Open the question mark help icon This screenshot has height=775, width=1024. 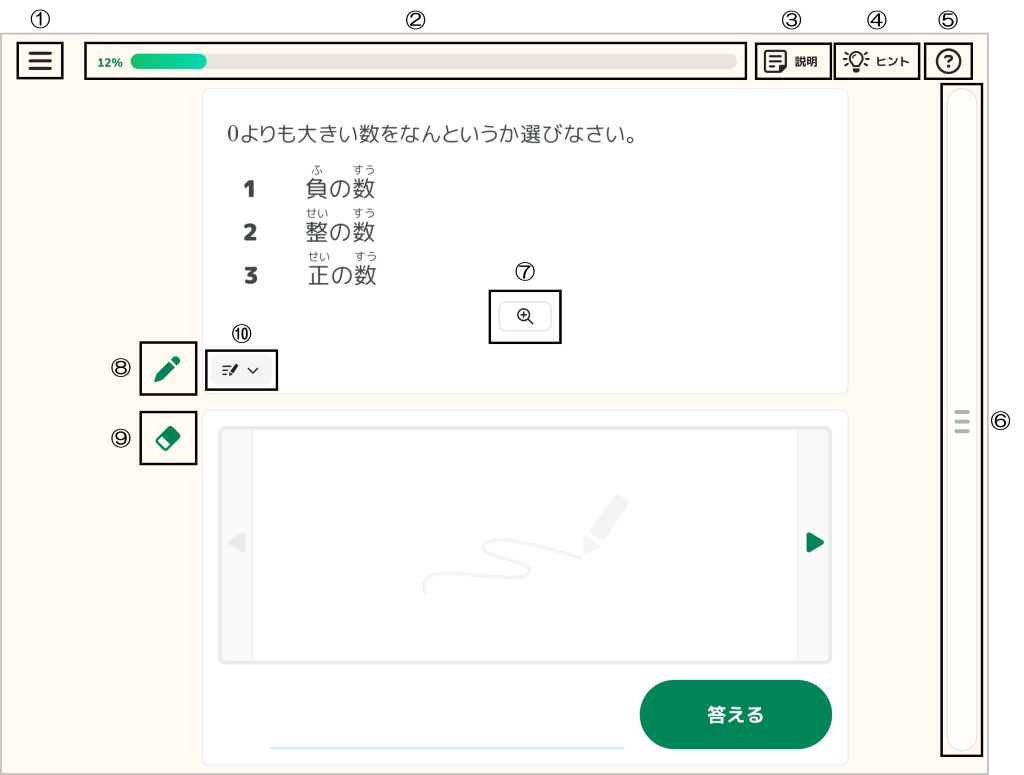948,61
